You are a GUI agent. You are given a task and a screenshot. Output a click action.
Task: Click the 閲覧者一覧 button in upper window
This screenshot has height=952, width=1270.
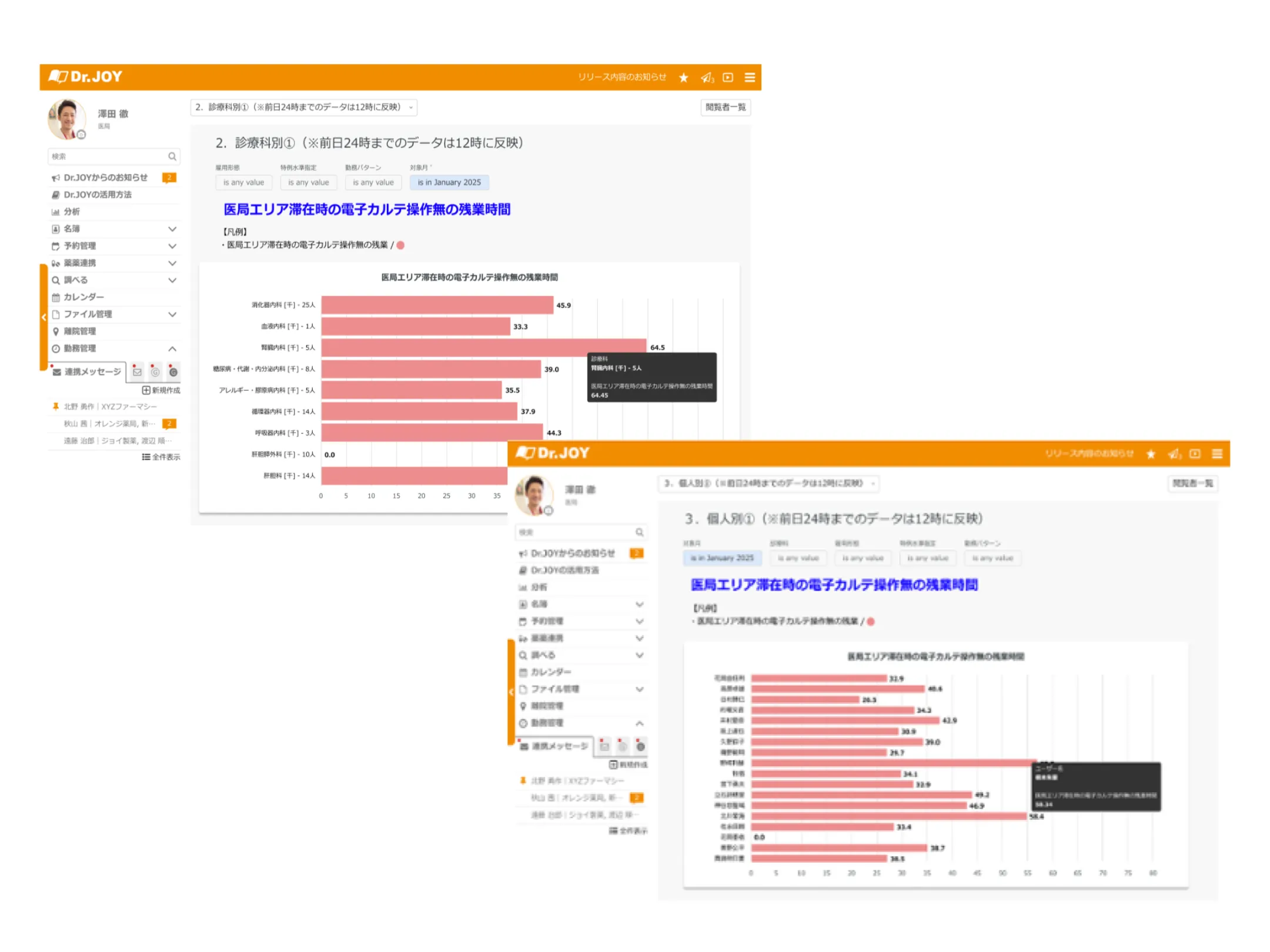(x=725, y=108)
